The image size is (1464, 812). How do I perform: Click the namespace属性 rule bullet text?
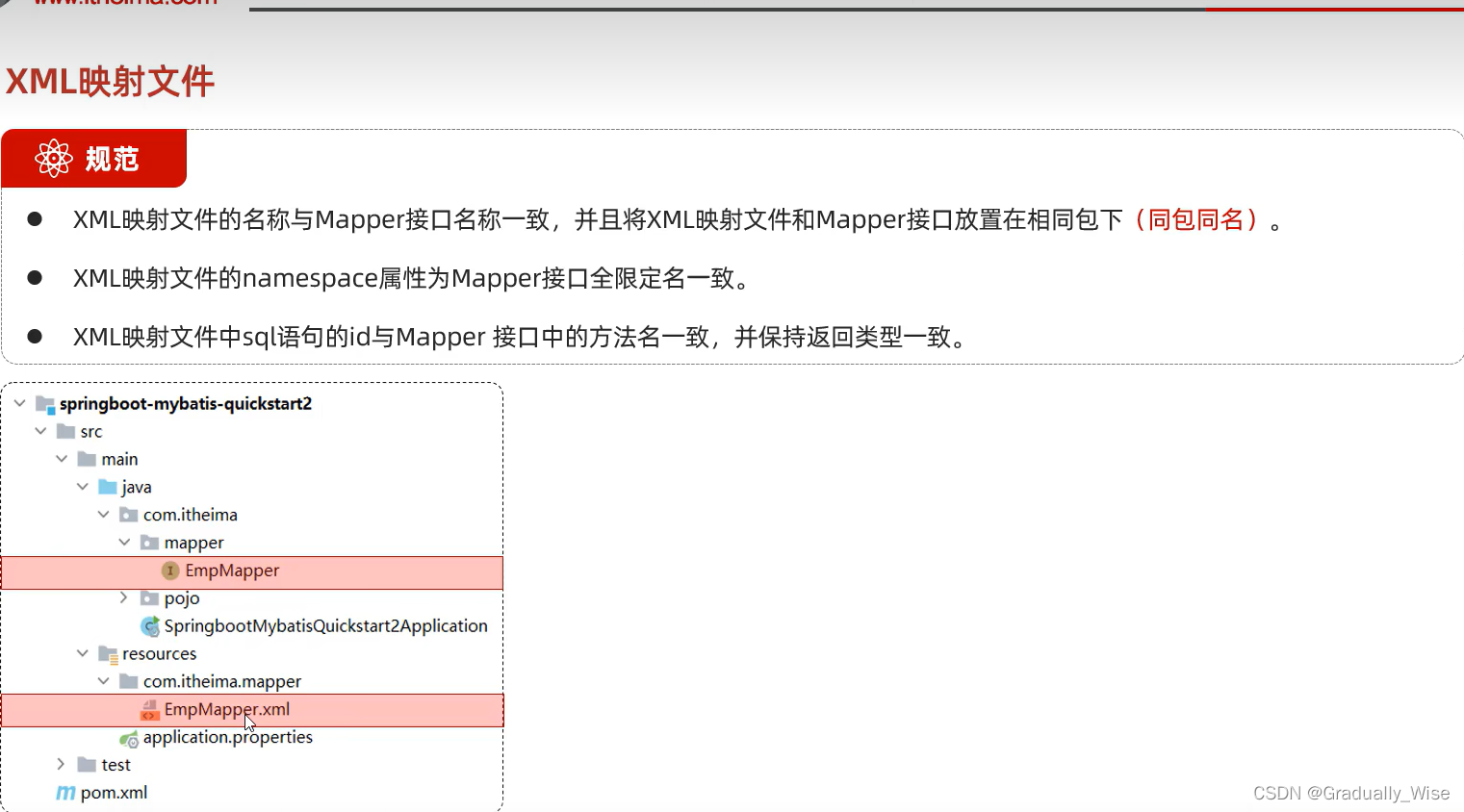click(412, 279)
